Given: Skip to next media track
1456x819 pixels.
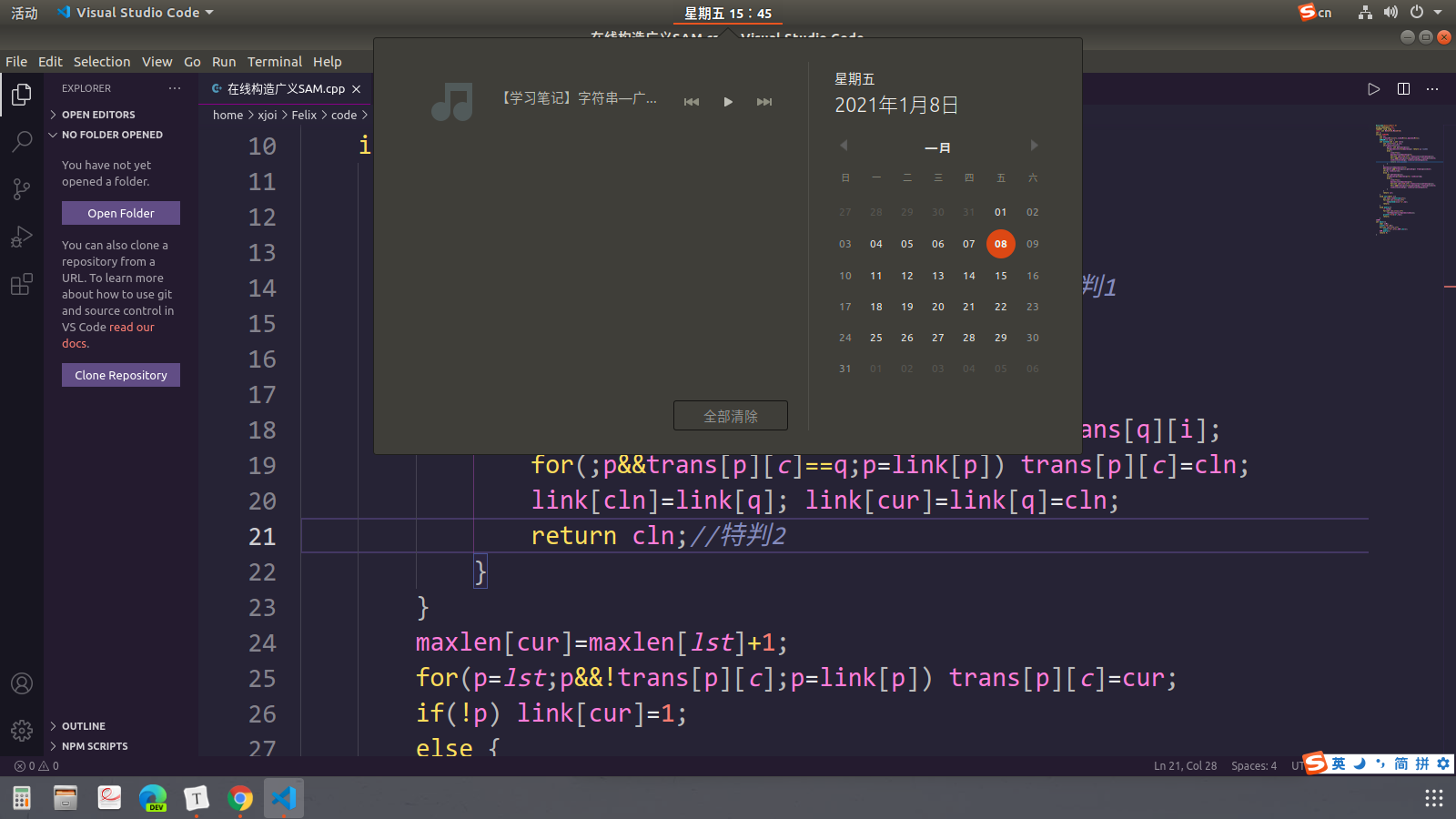Looking at the screenshot, I should tap(764, 102).
